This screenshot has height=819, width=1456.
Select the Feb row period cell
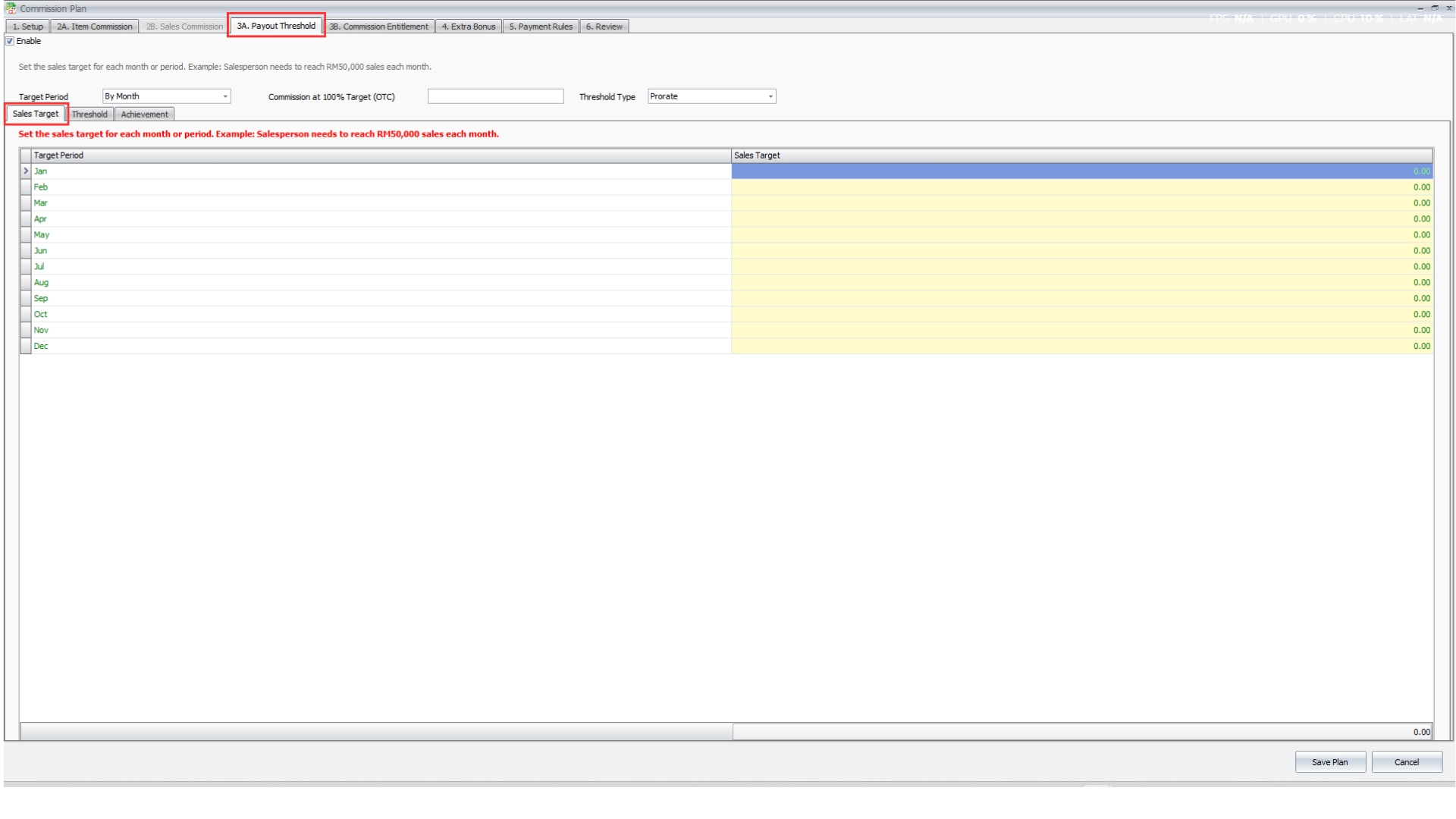[x=381, y=187]
